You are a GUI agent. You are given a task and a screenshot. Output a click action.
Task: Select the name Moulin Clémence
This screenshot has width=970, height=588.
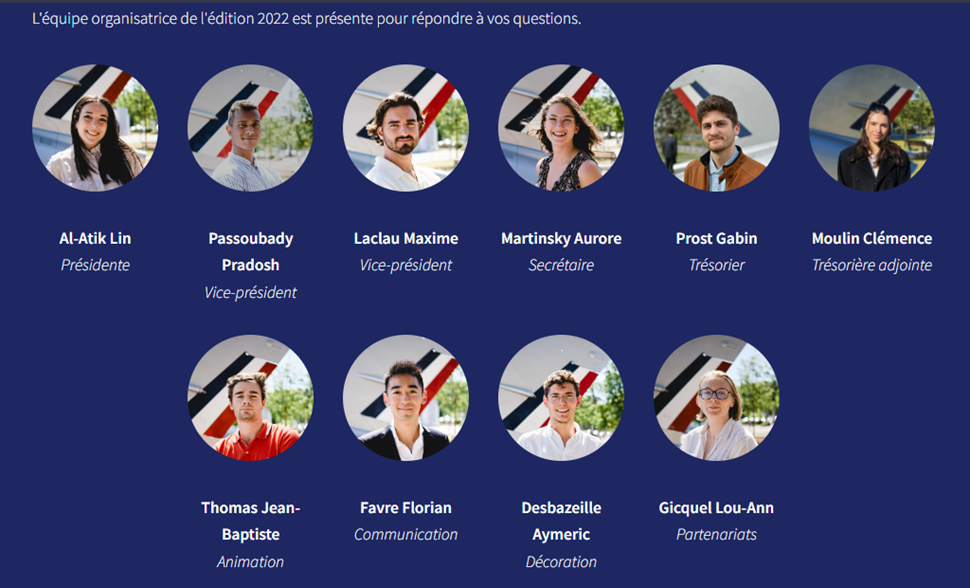pos(872,238)
